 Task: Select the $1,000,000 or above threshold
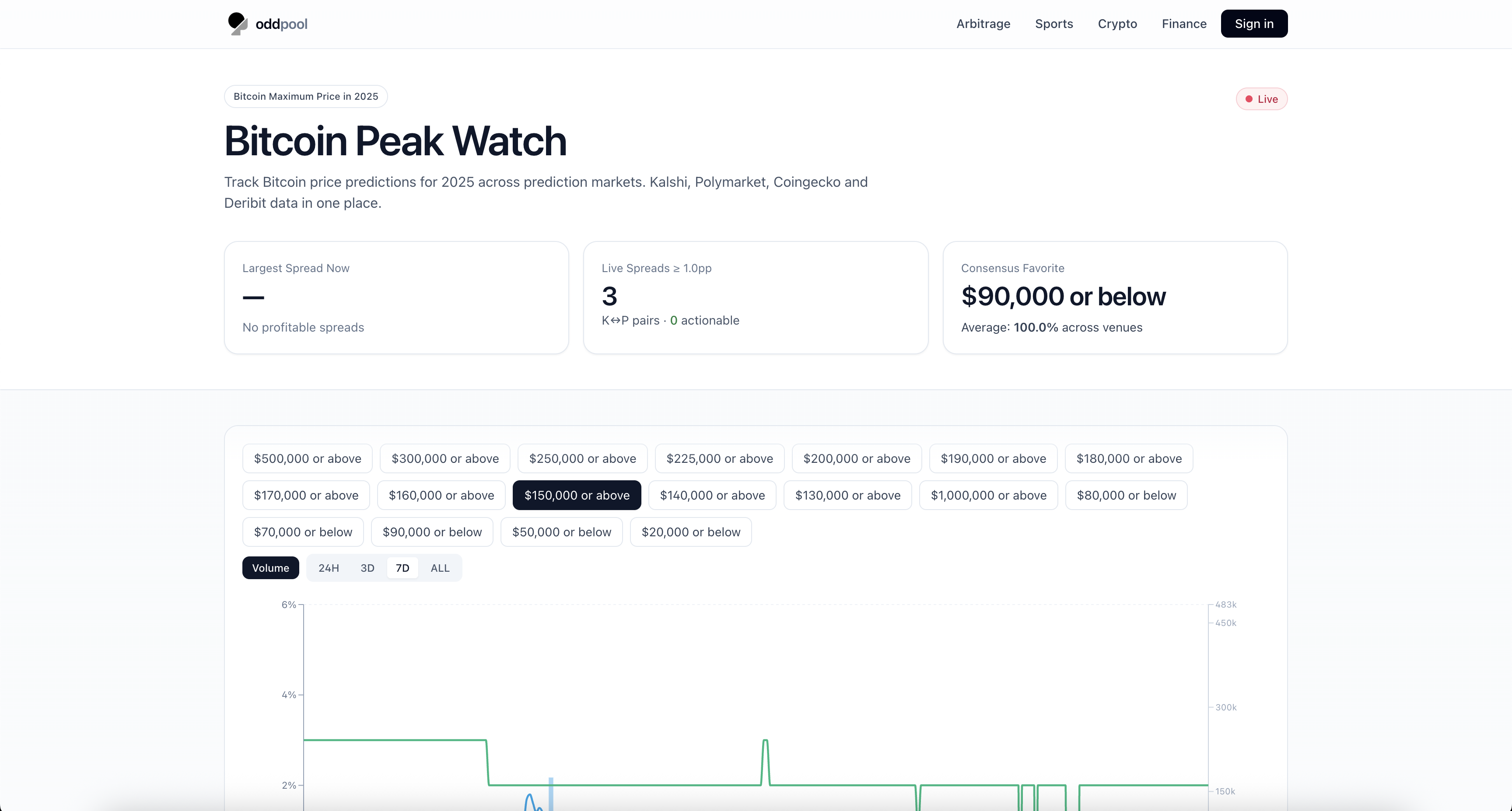click(x=988, y=495)
